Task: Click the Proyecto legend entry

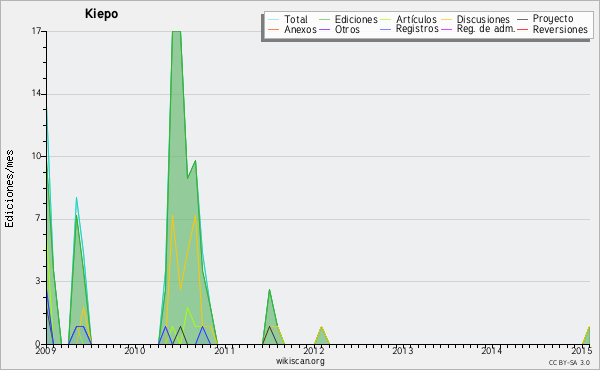Action: [545, 18]
